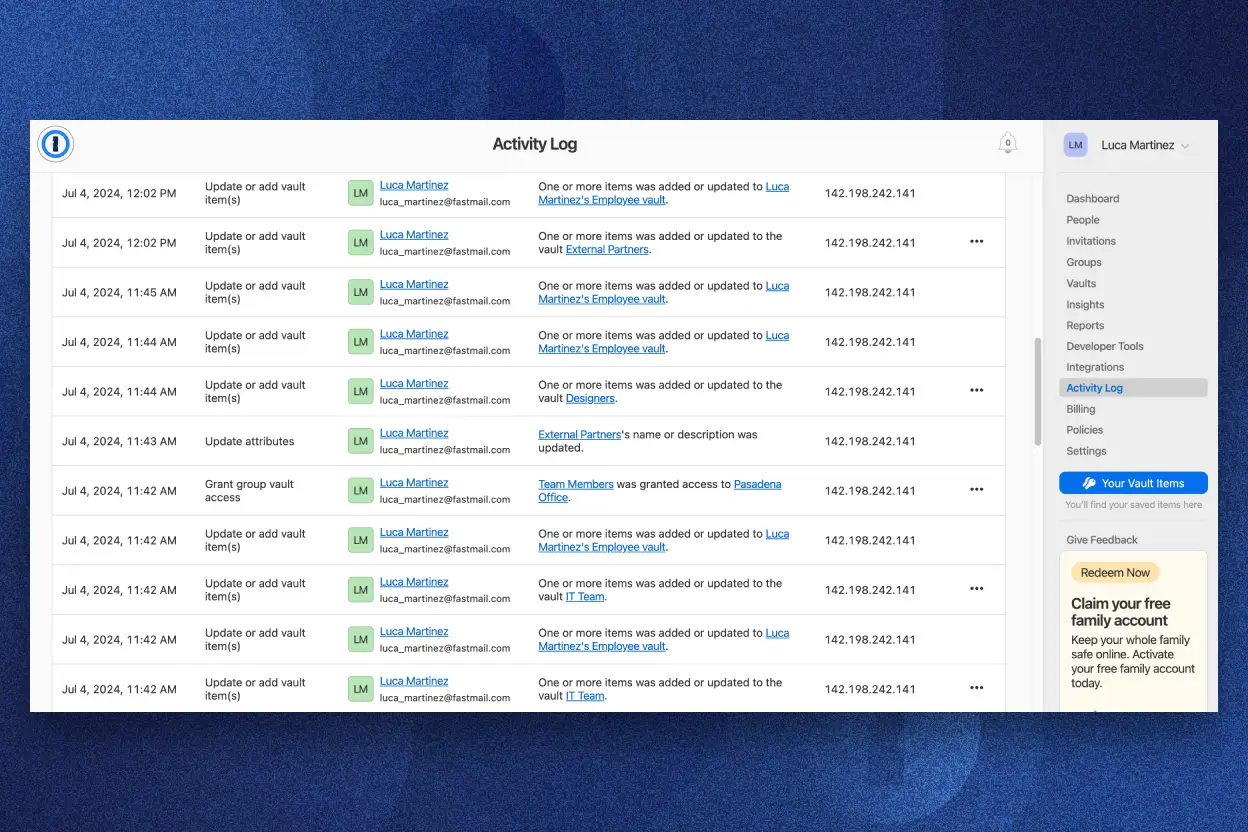Screen dimensions: 1248x832
Task: Open Developer Tools in the sidebar
Action: [x=1104, y=346]
